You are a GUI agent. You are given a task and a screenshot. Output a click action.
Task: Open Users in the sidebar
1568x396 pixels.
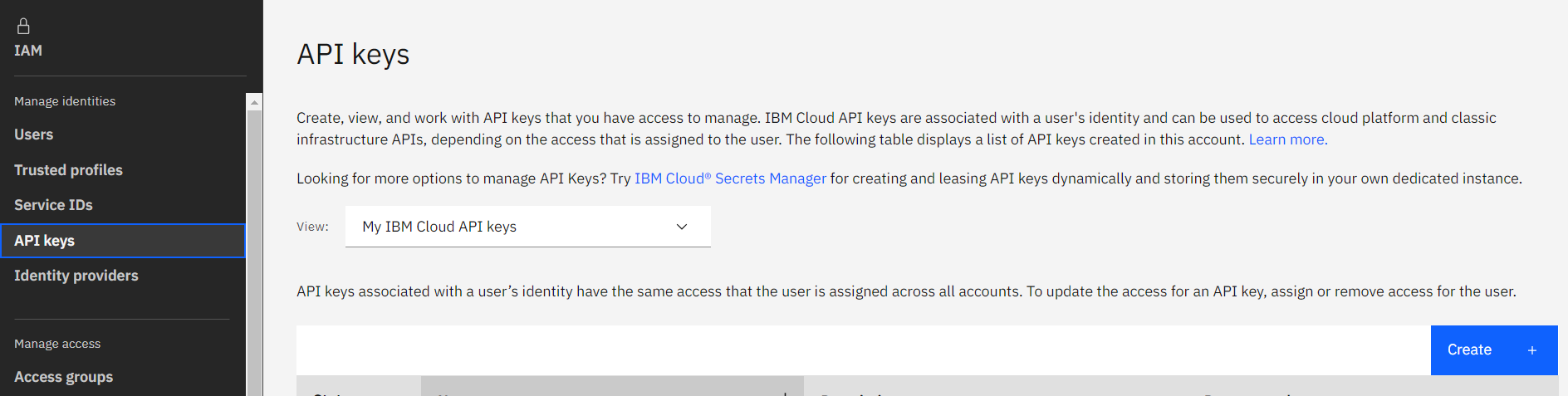34,134
